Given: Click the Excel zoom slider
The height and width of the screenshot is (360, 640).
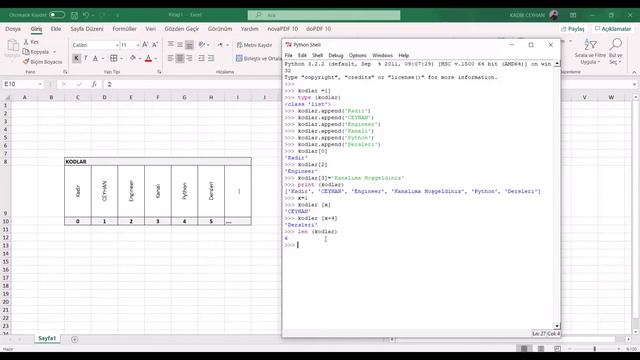Looking at the screenshot, I should pos(594,349).
